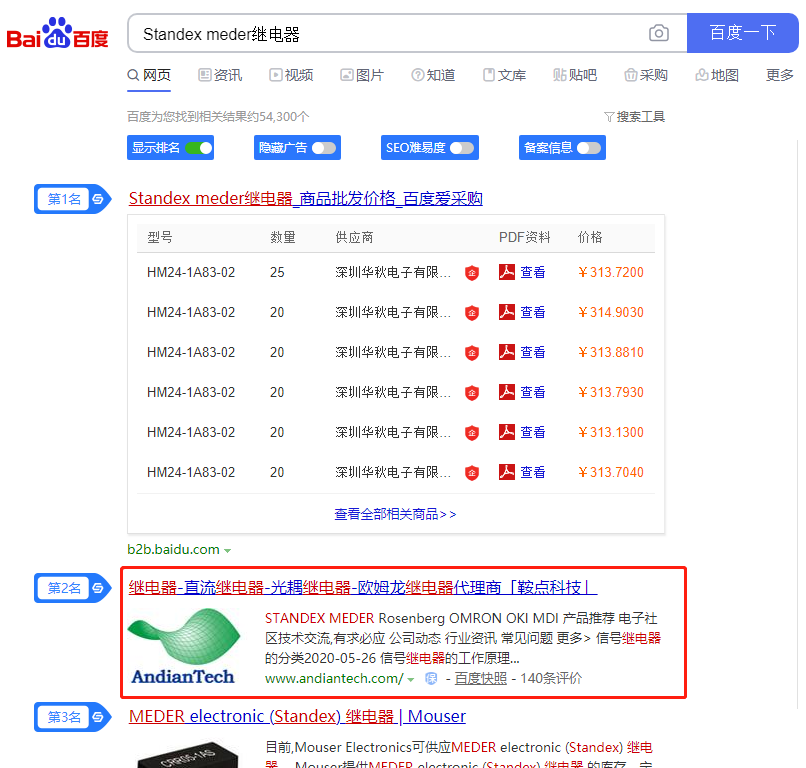Open the 鞍点科技 继电器 result title
This screenshot has width=806, height=768.
[363, 587]
